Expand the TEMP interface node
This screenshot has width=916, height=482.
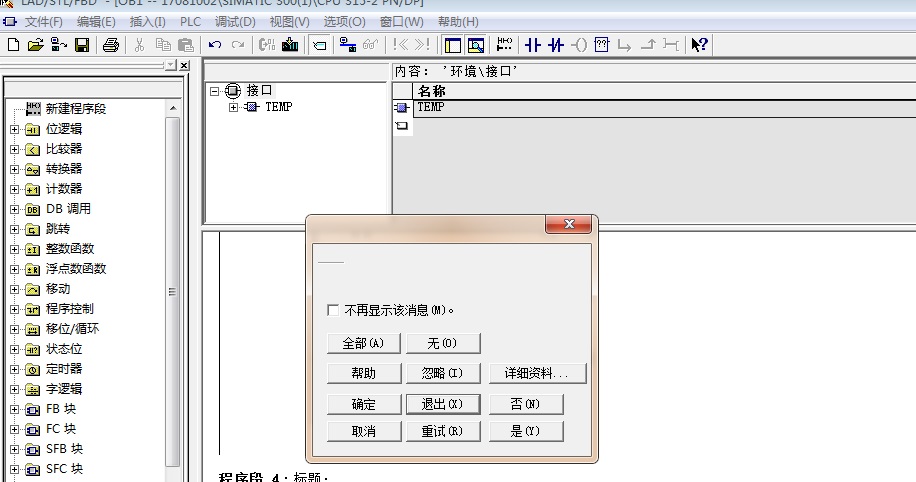(233, 107)
